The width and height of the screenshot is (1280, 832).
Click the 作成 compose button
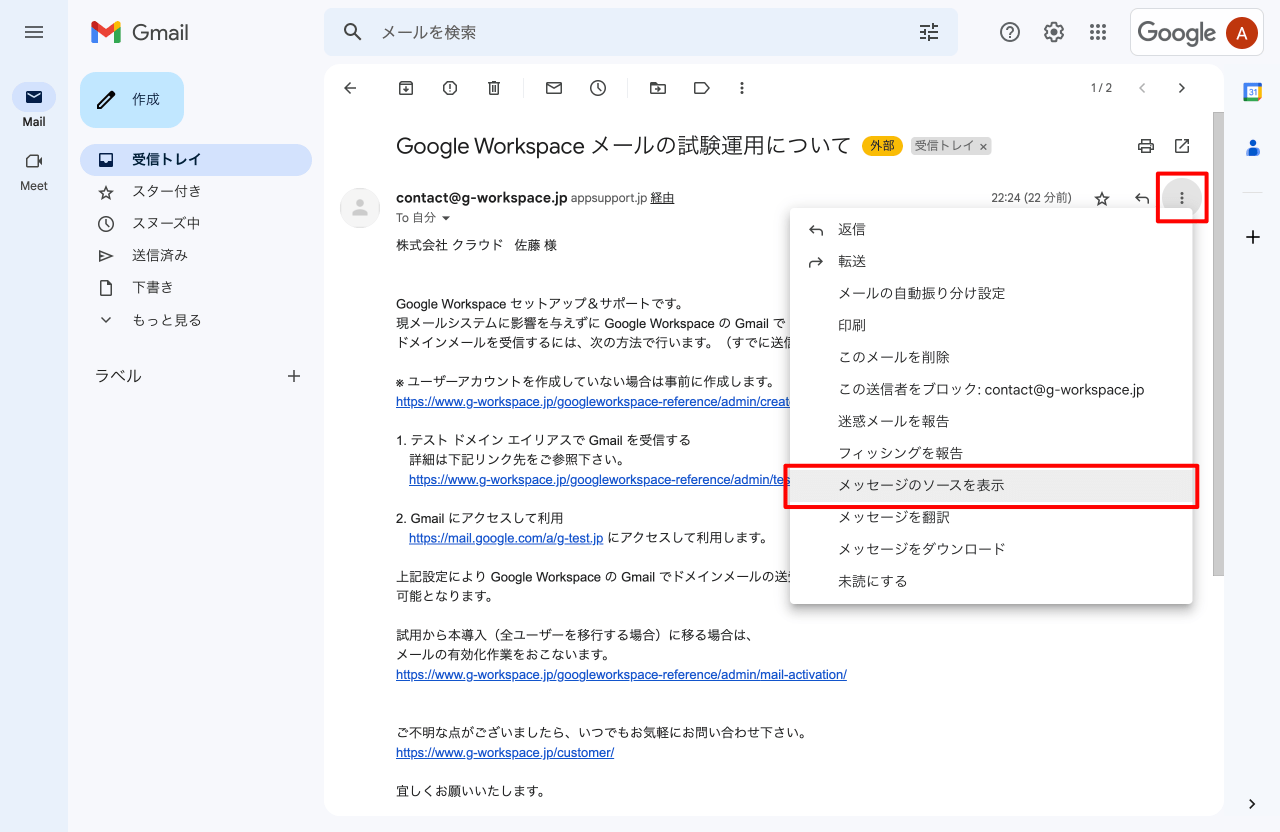[132, 100]
